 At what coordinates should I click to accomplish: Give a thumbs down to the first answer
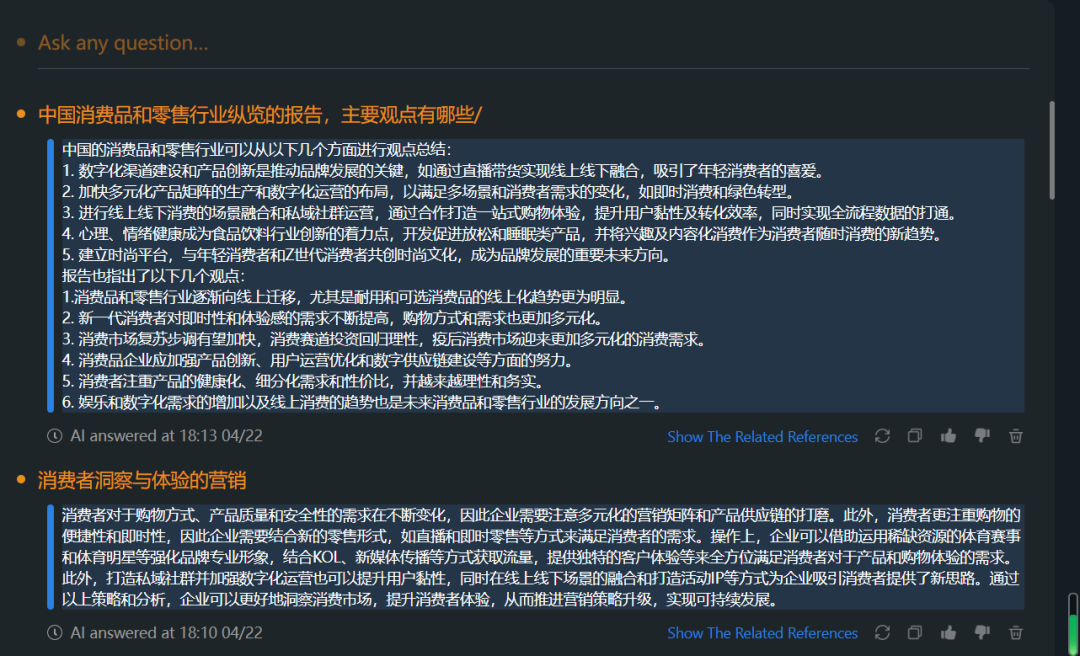click(981, 435)
